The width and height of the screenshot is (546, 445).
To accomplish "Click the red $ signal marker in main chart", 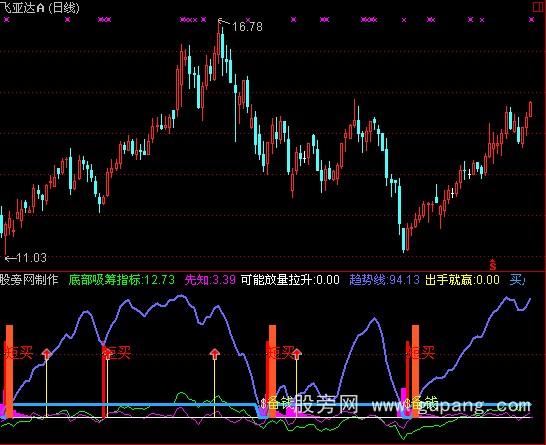I will pos(492,265).
